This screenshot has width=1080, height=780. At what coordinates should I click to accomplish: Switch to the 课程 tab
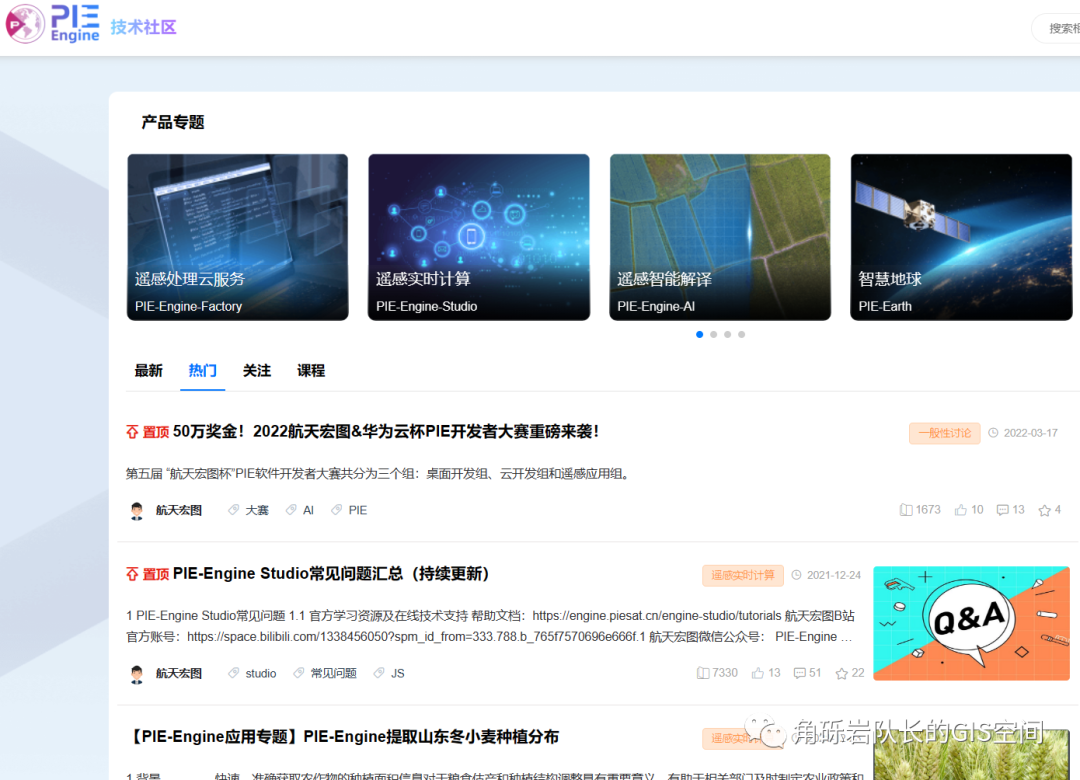coord(311,370)
